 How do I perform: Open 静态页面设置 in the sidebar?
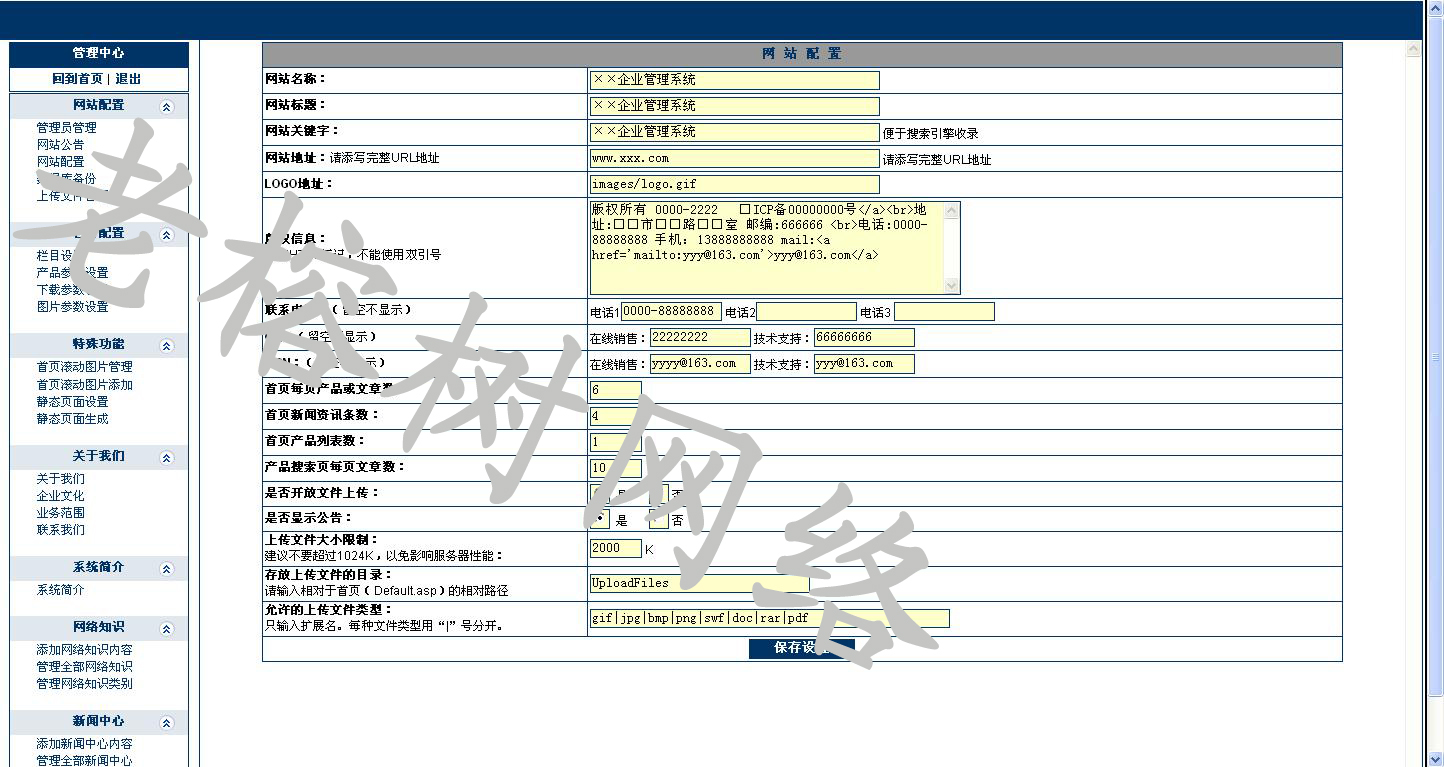point(72,402)
